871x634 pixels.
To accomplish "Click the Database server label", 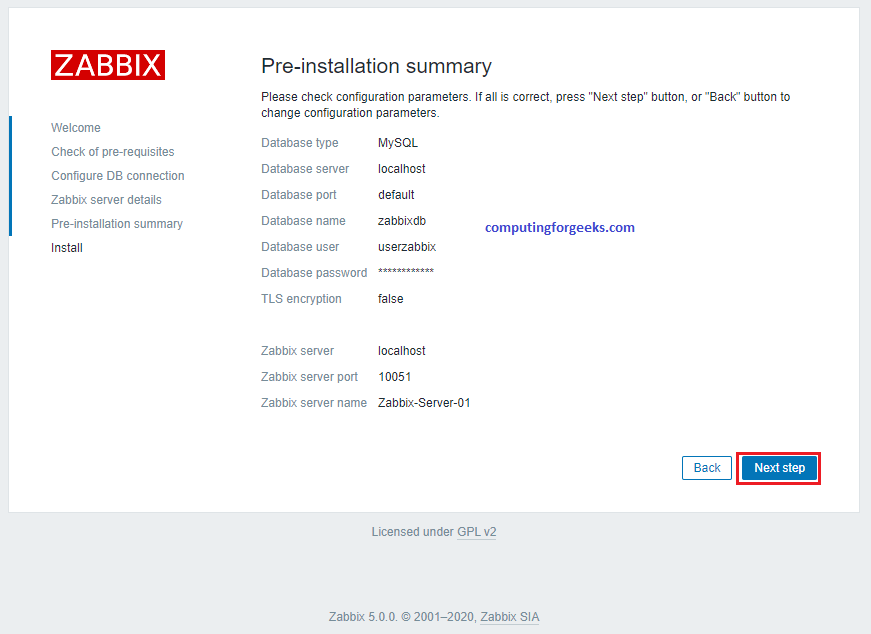I will (x=305, y=169).
